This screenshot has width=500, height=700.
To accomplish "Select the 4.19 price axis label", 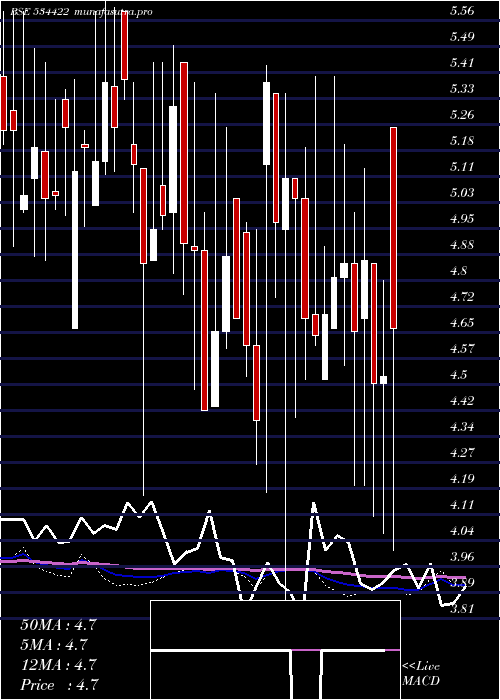I will point(462,479).
